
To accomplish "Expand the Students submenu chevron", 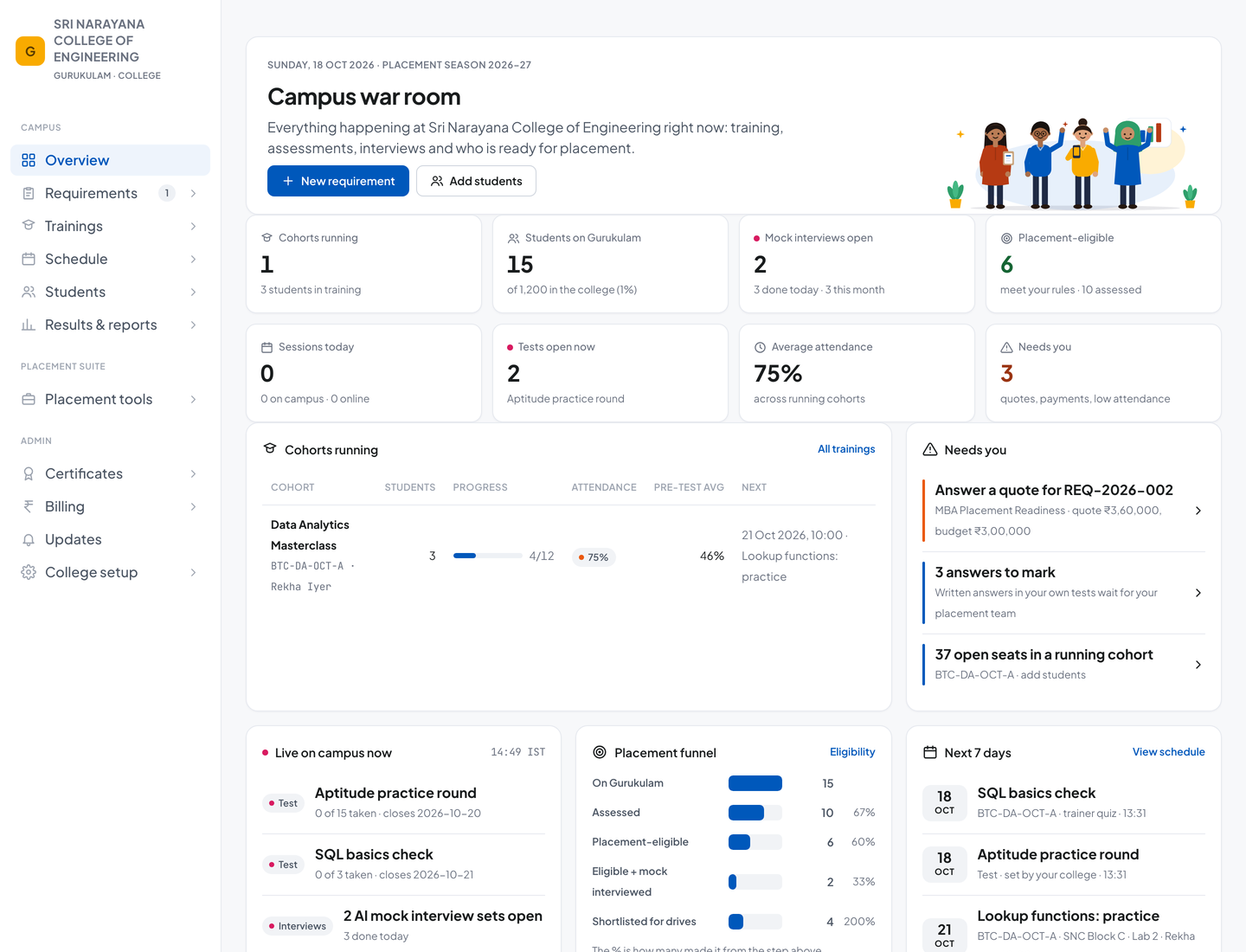I will pos(193,292).
